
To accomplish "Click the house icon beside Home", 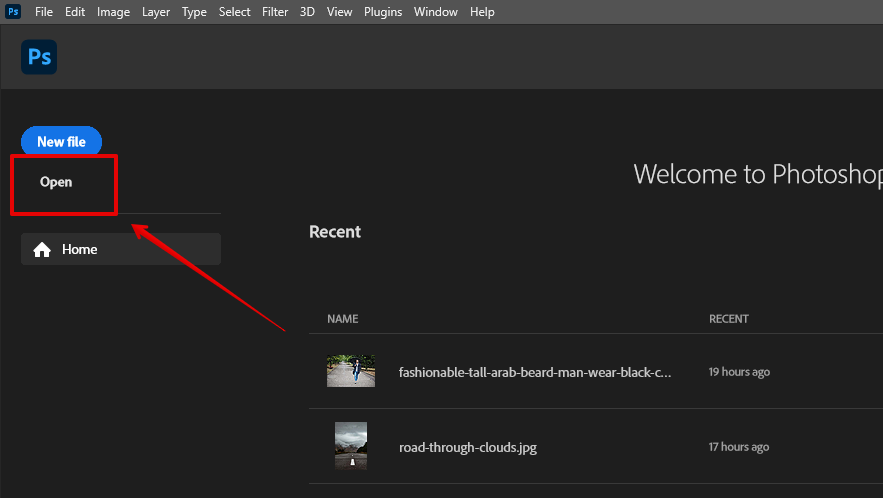I will tap(42, 250).
